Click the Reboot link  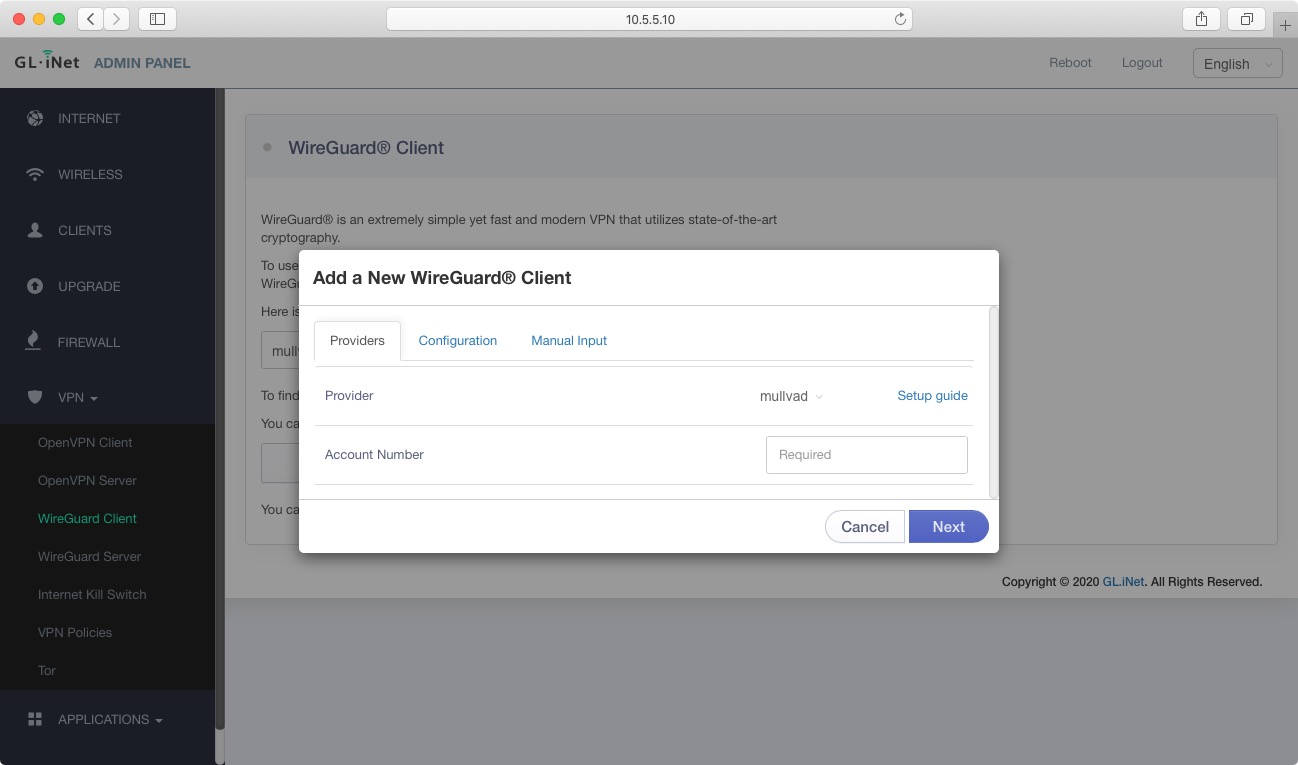[1070, 62]
